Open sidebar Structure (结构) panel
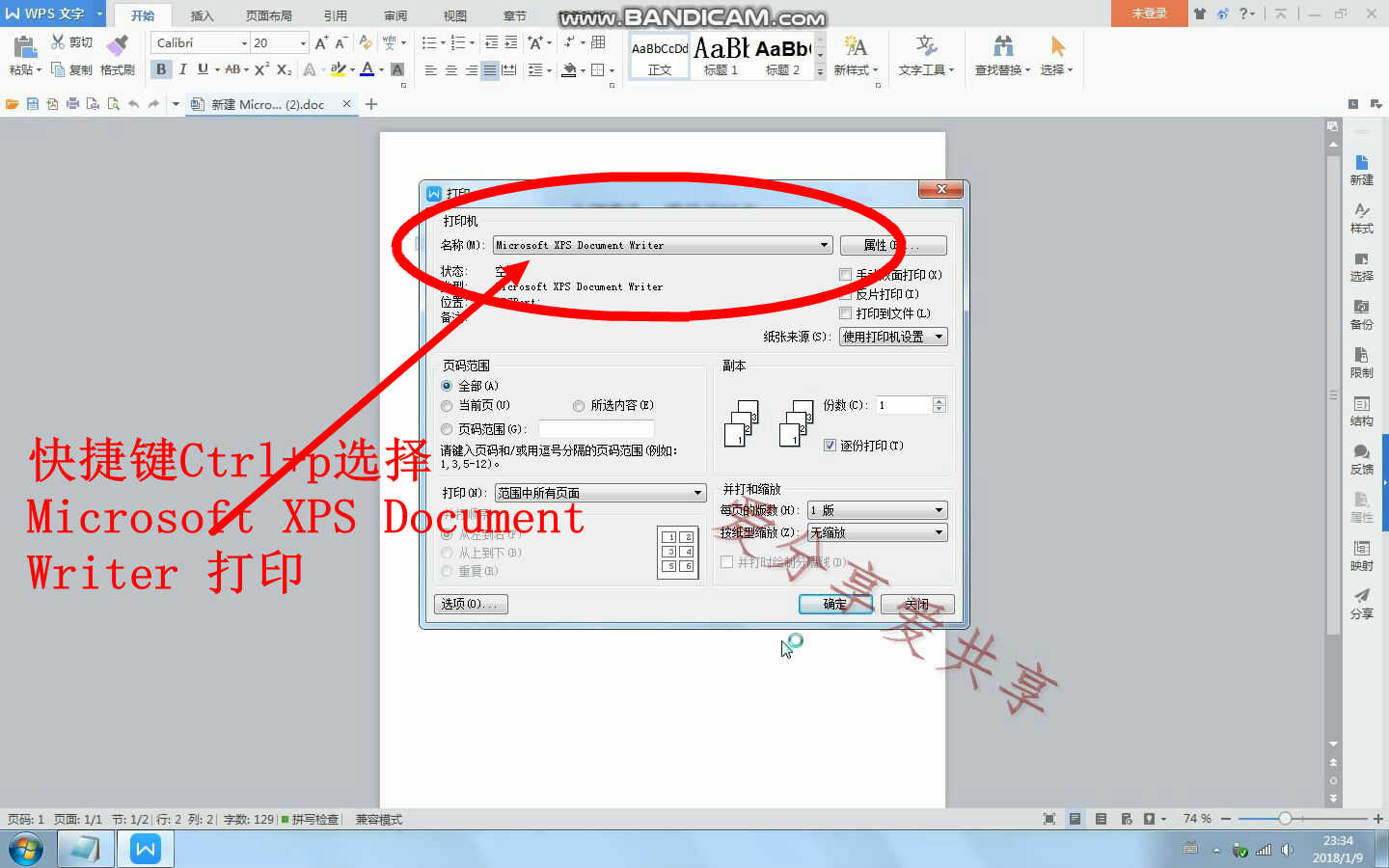1389x868 pixels. (x=1361, y=411)
